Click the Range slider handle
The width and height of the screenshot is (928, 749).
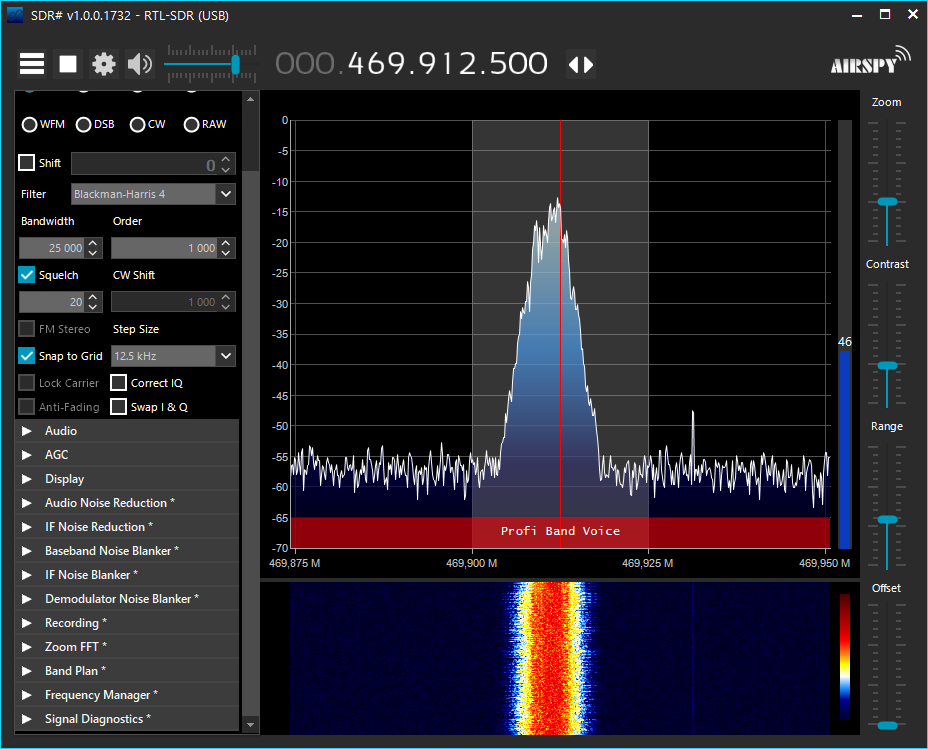pyautogui.click(x=887, y=519)
